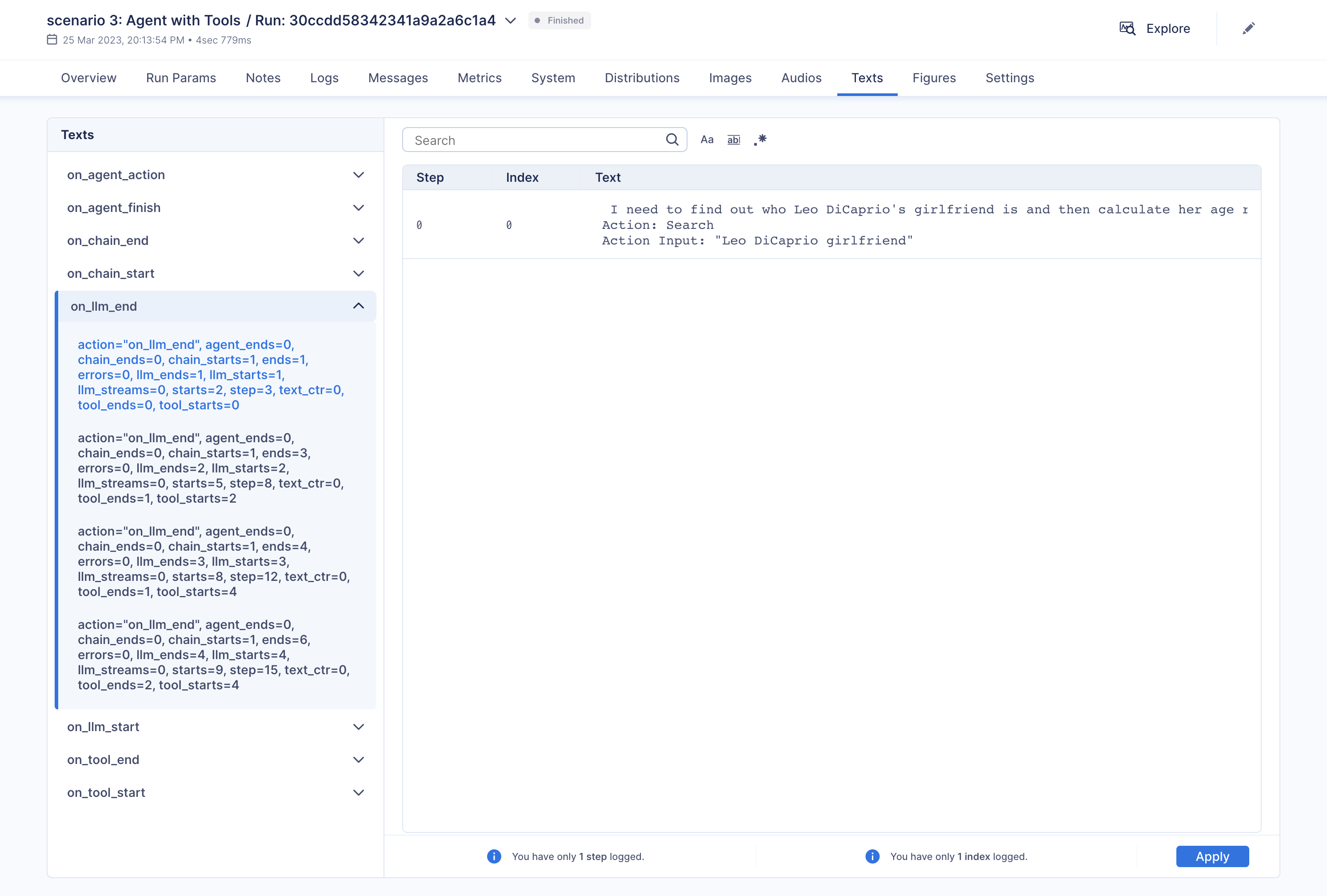This screenshot has width=1327, height=896.
Task: Click the Explore label
Action: pyautogui.click(x=1168, y=28)
